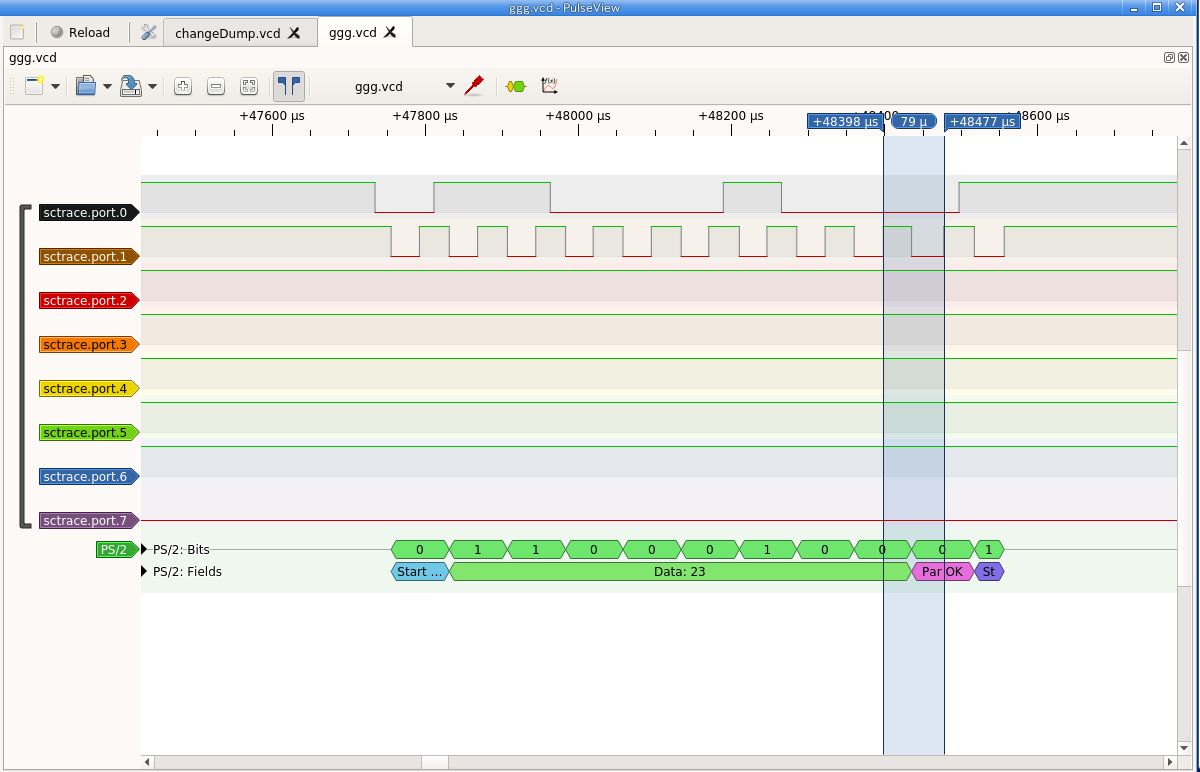Open the zoom-in tool
Screen dimensions: 1200x772
(183, 86)
